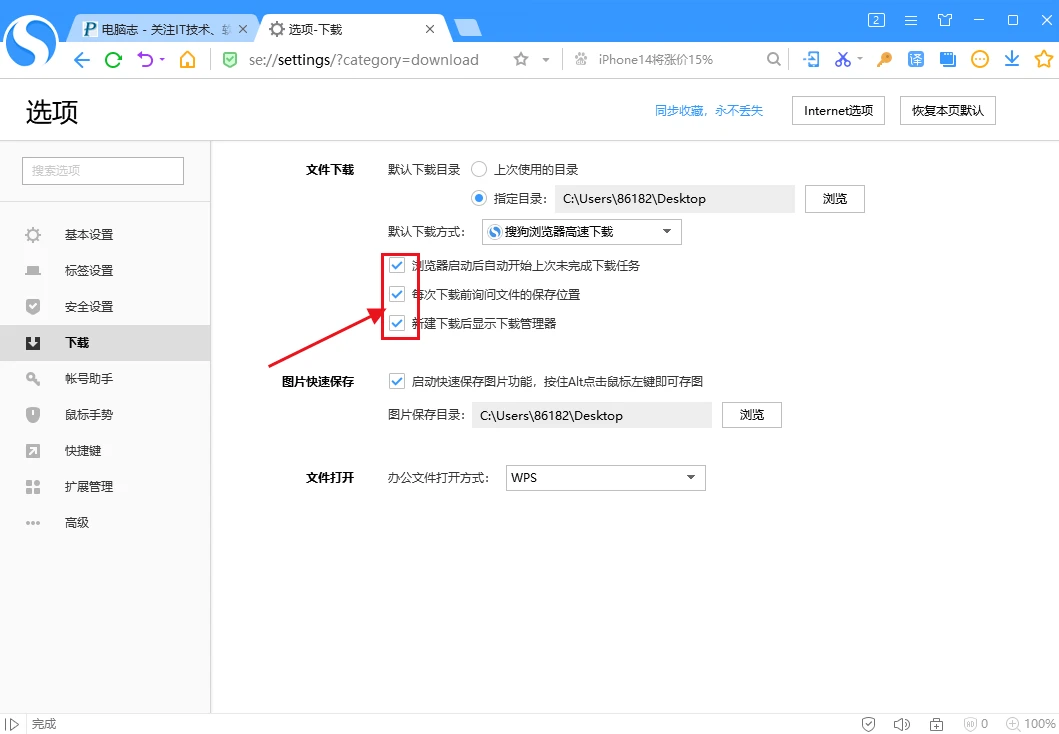Click the status bar add-window icon

pos(936,724)
